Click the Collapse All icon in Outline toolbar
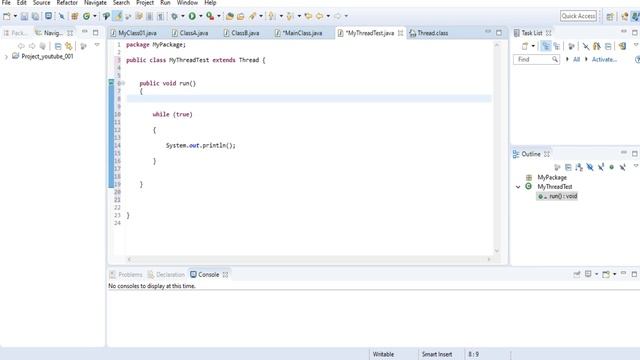Screen dimensions: 640x360 (568, 167)
